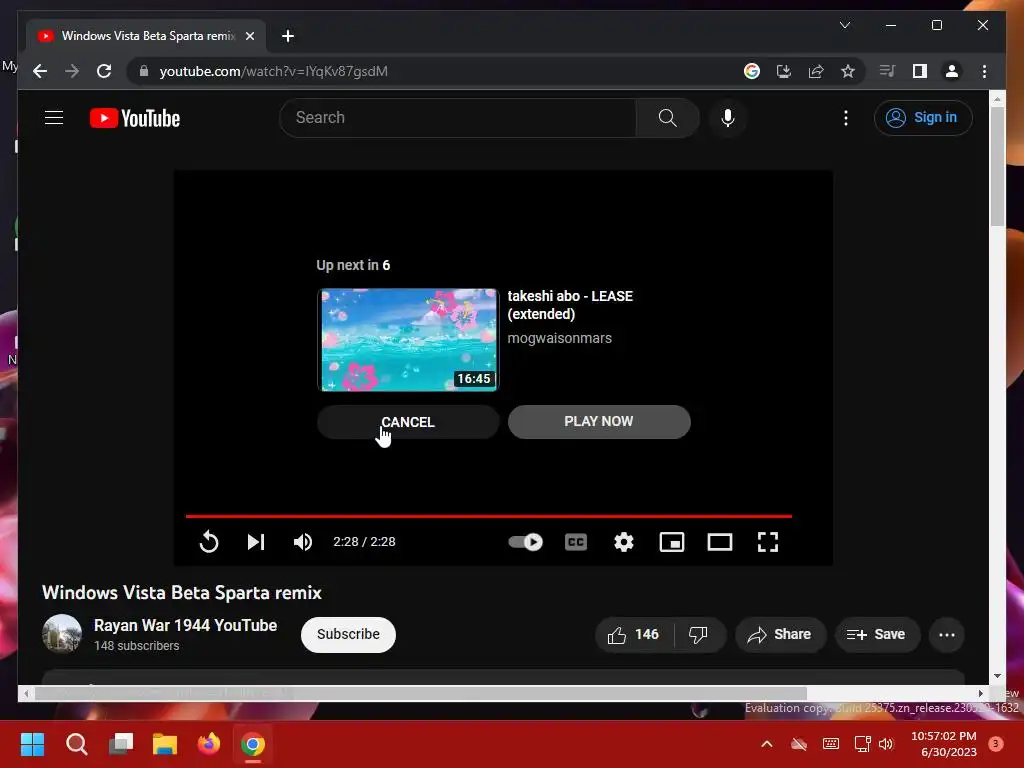Open the YouTube hamburger guide menu
The width and height of the screenshot is (1024, 768).
coord(54,118)
